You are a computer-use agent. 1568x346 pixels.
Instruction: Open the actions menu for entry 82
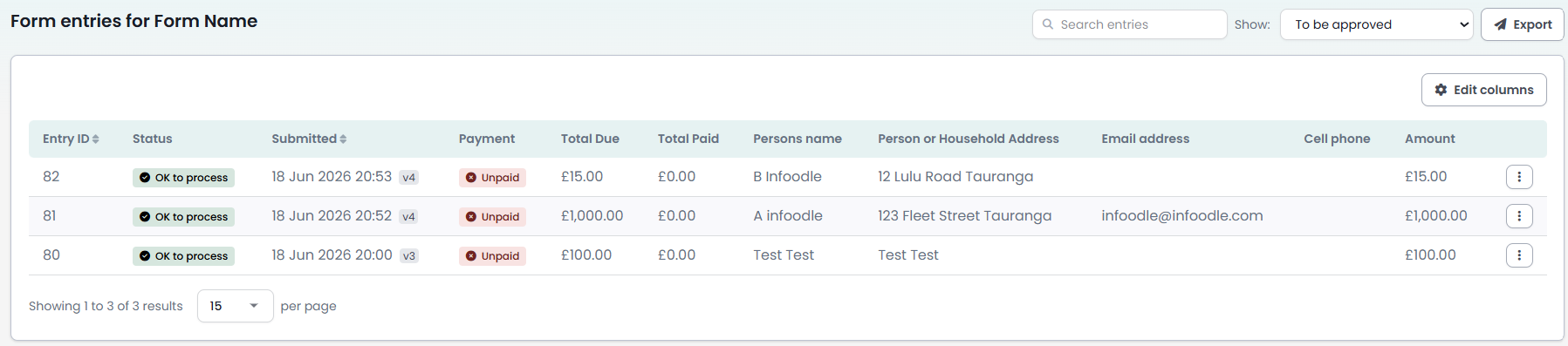click(x=1519, y=177)
